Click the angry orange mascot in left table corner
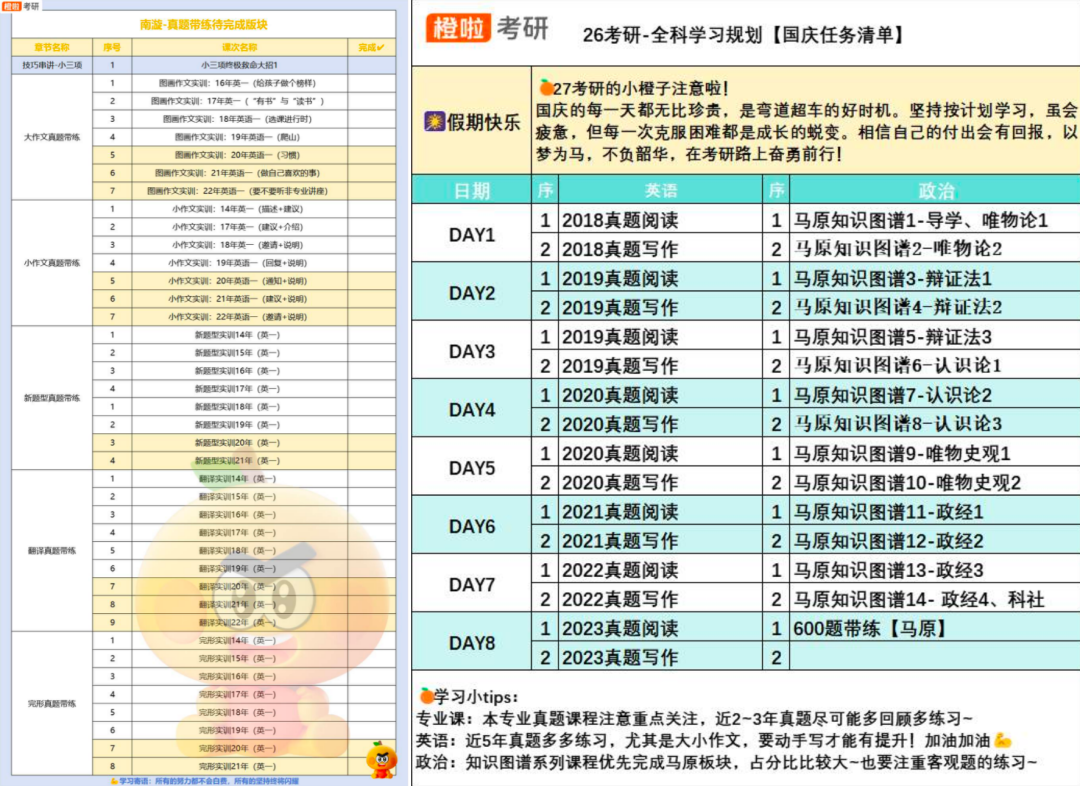Screen dimensions: 1080x786 [381, 761]
